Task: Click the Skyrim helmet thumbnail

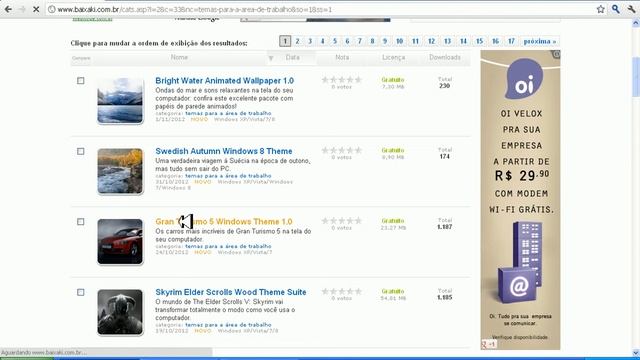Action: [x=120, y=312]
